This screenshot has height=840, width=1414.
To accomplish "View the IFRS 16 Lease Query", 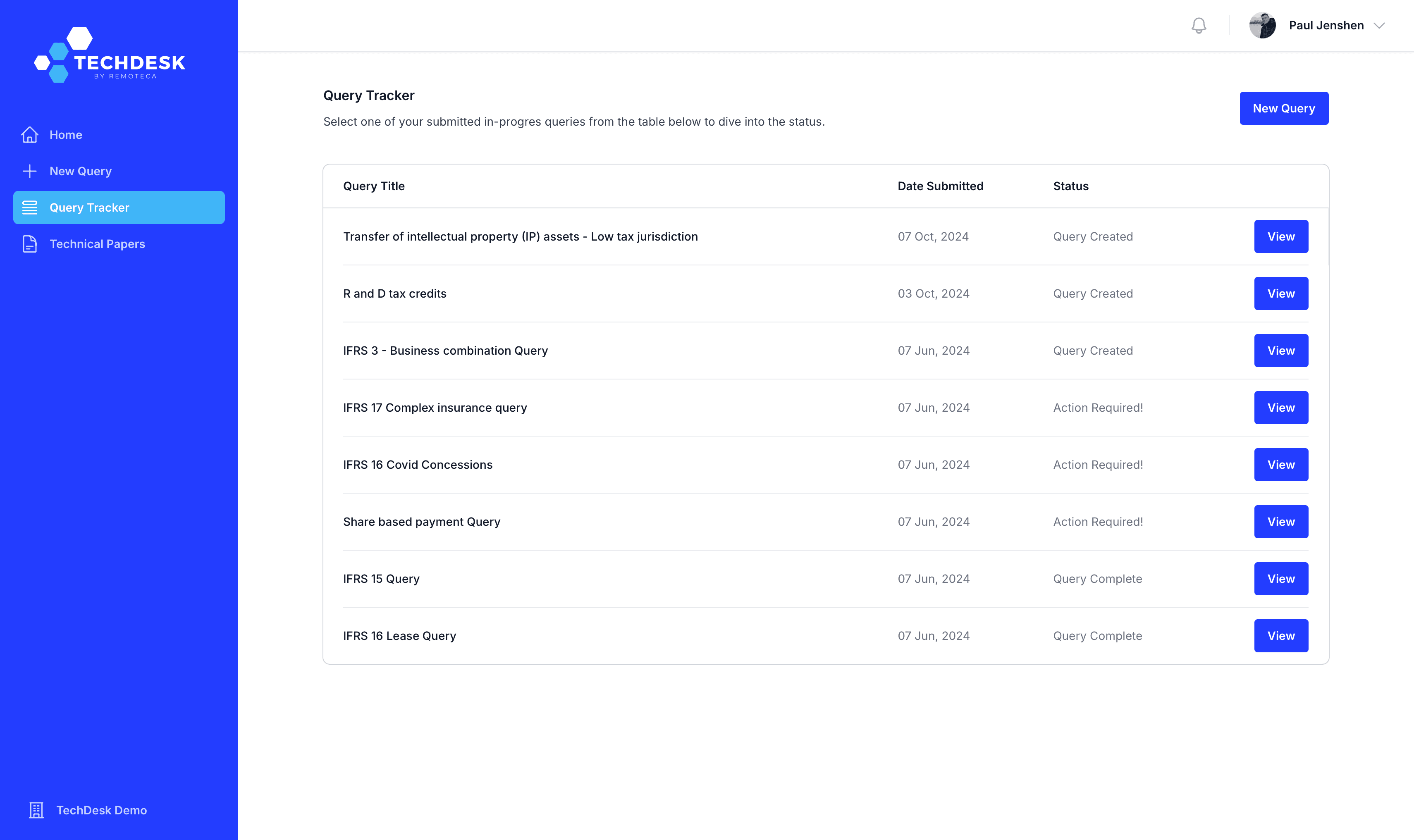I will point(1280,636).
